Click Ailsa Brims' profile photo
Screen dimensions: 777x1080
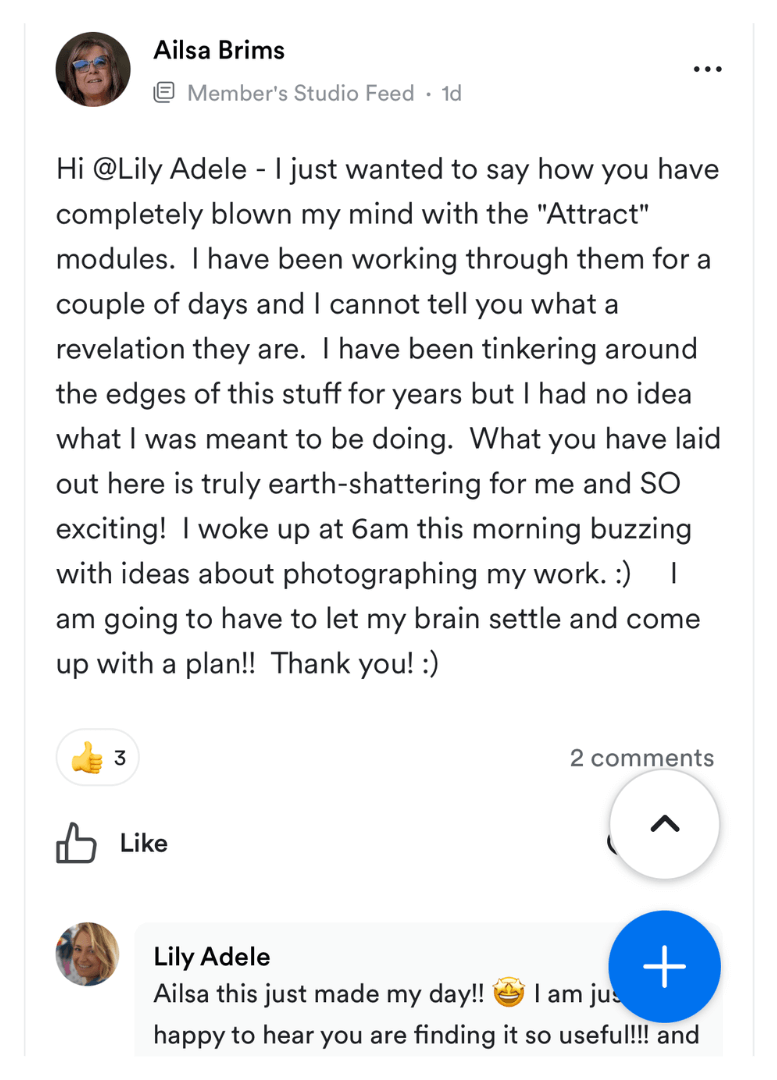pyautogui.click(x=93, y=69)
